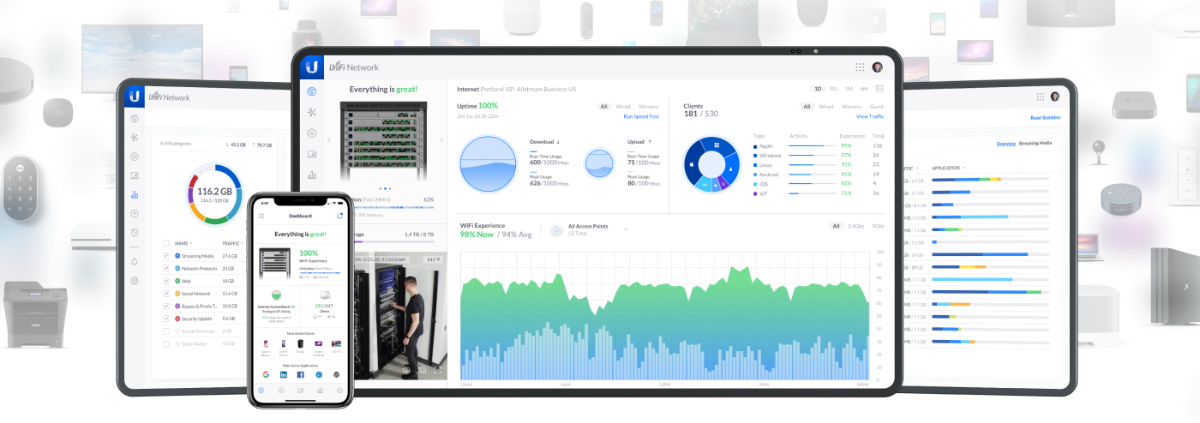Click Reset Statistics link on right tablet

pyautogui.click(x=1045, y=118)
